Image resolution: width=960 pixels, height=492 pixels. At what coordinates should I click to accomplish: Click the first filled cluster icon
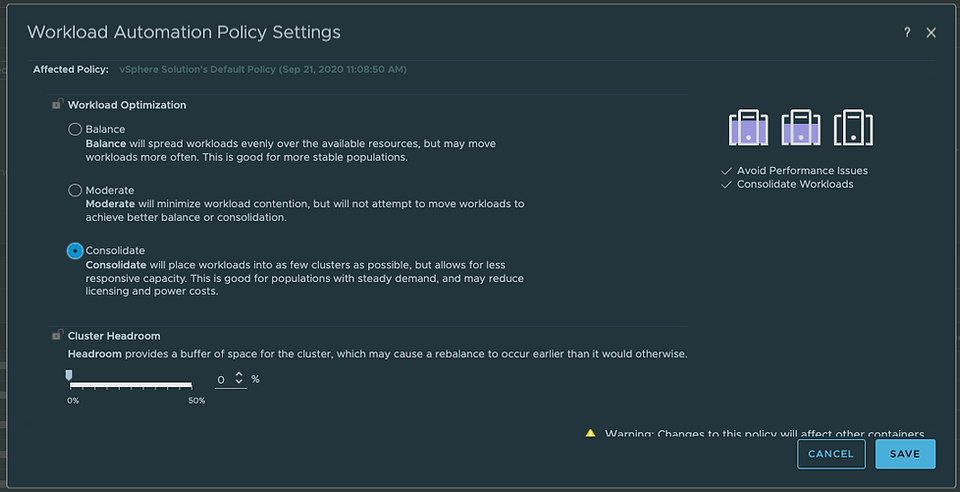[748, 127]
